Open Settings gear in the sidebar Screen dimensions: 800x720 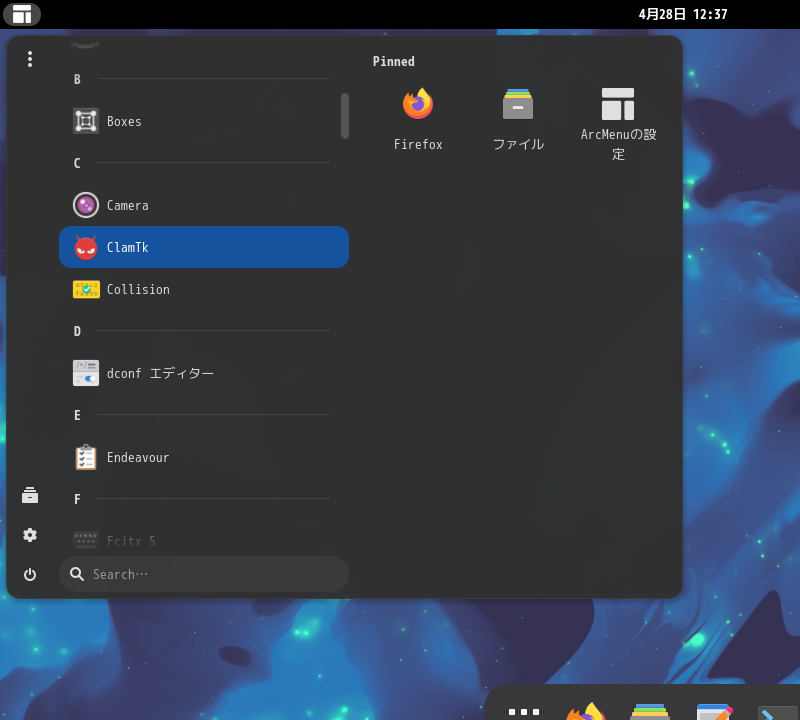(30, 535)
